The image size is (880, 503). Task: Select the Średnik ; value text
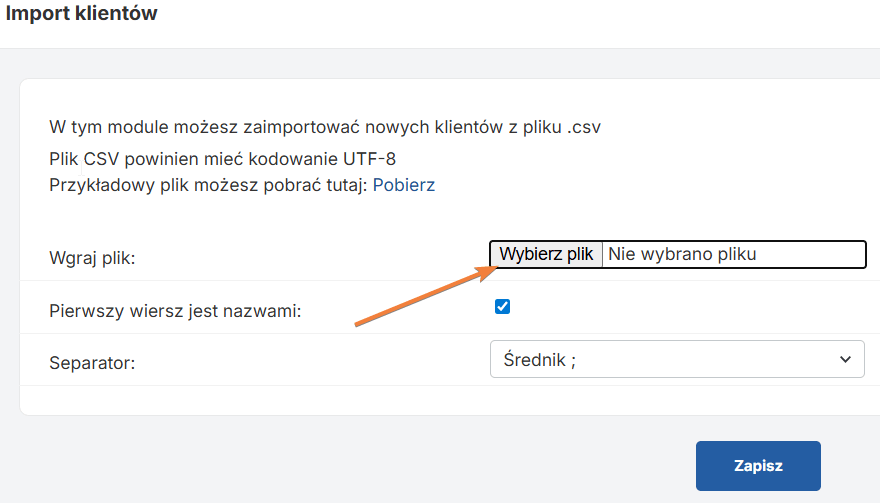click(x=539, y=359)
